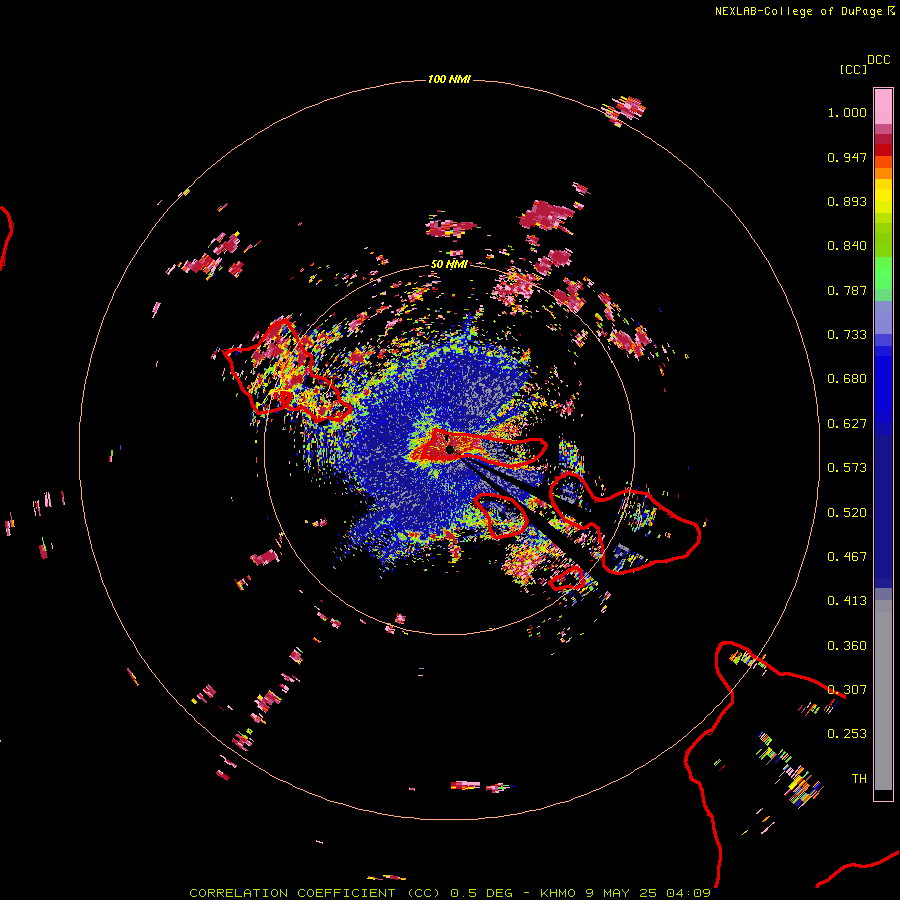Click the 50 NMI range ring label
The width and height of the screenshot is (900, 900).
tap(449, 264)
